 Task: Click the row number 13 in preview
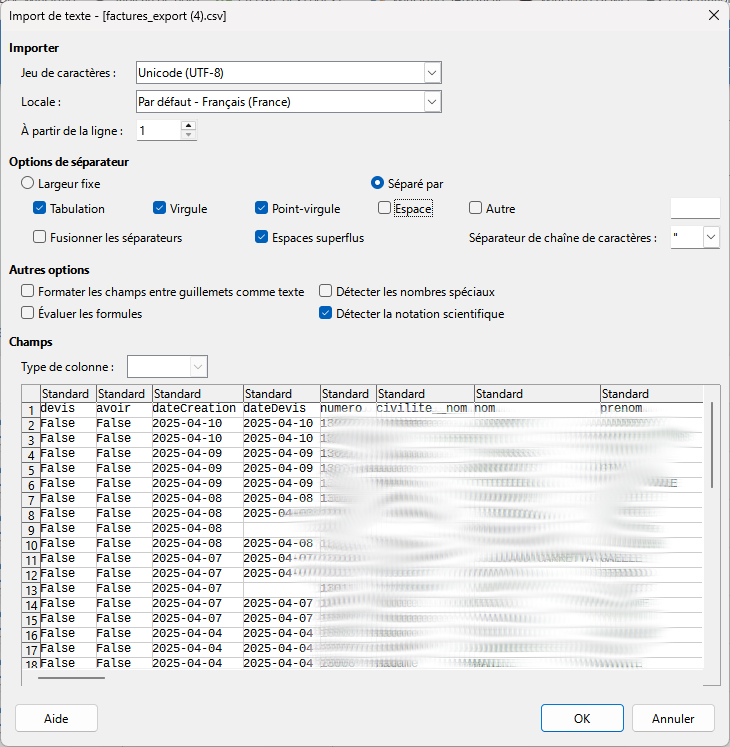coord(31,590)
